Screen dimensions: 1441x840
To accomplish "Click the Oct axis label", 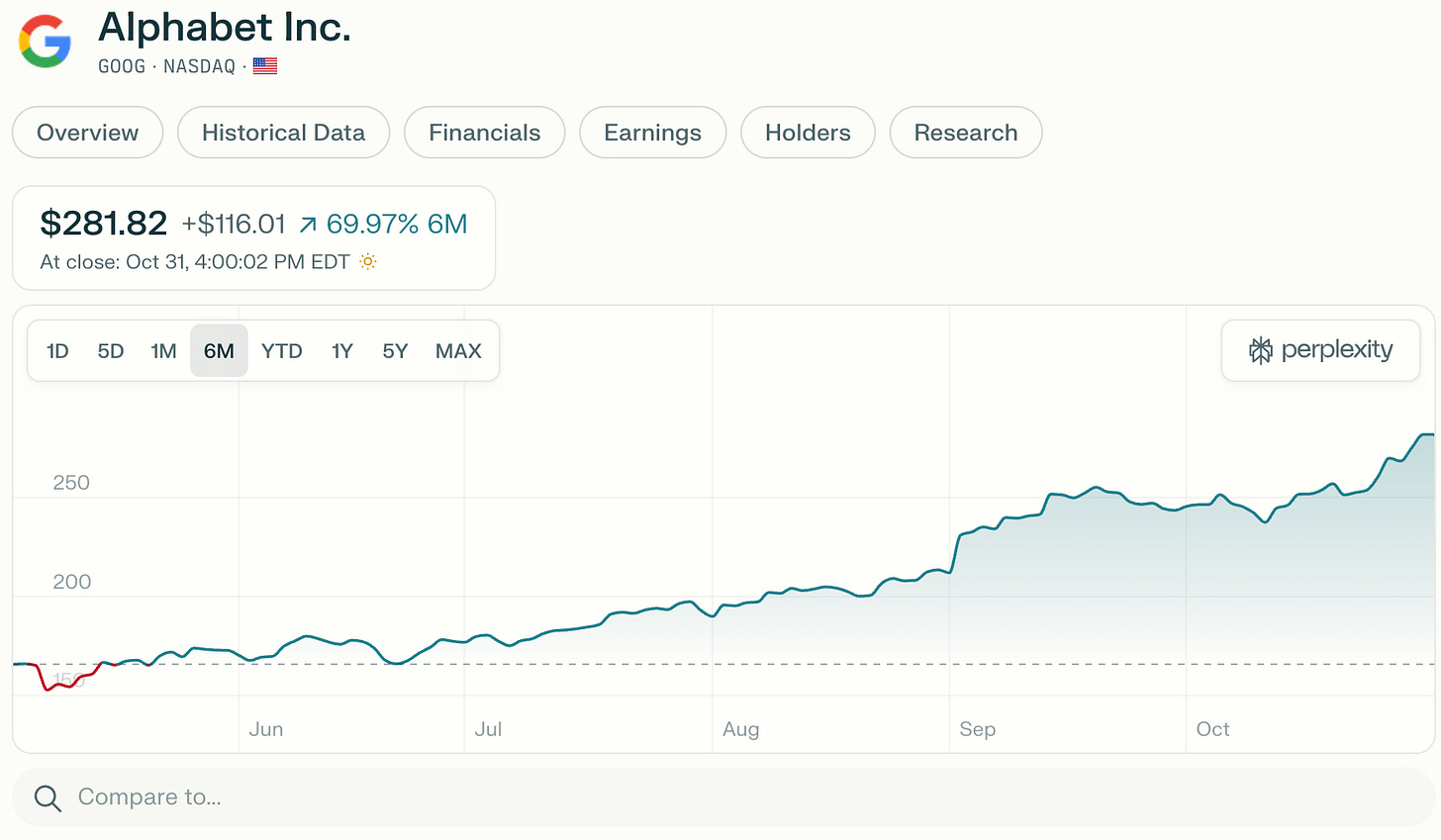I will (x=1213, y=729).
